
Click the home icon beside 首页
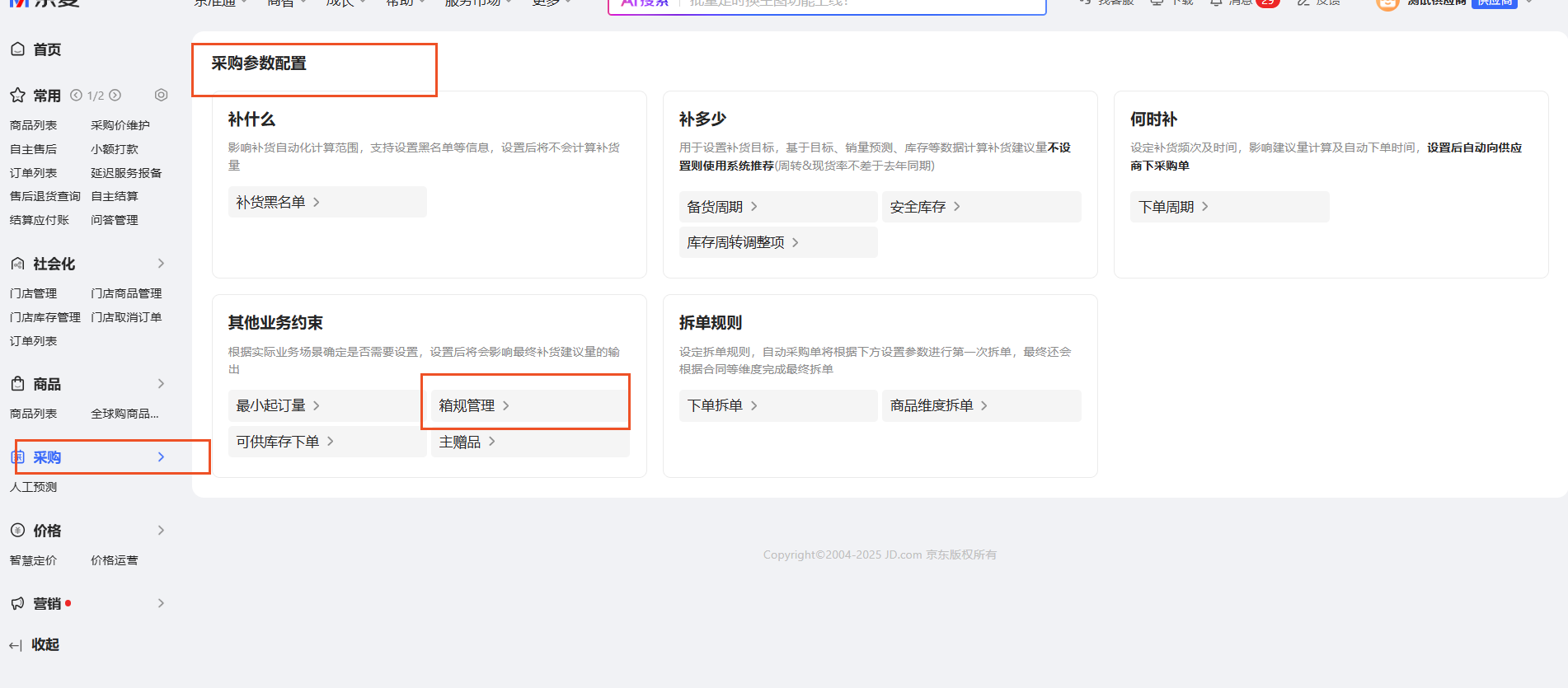pyautogui.click(x=17, y=49)
